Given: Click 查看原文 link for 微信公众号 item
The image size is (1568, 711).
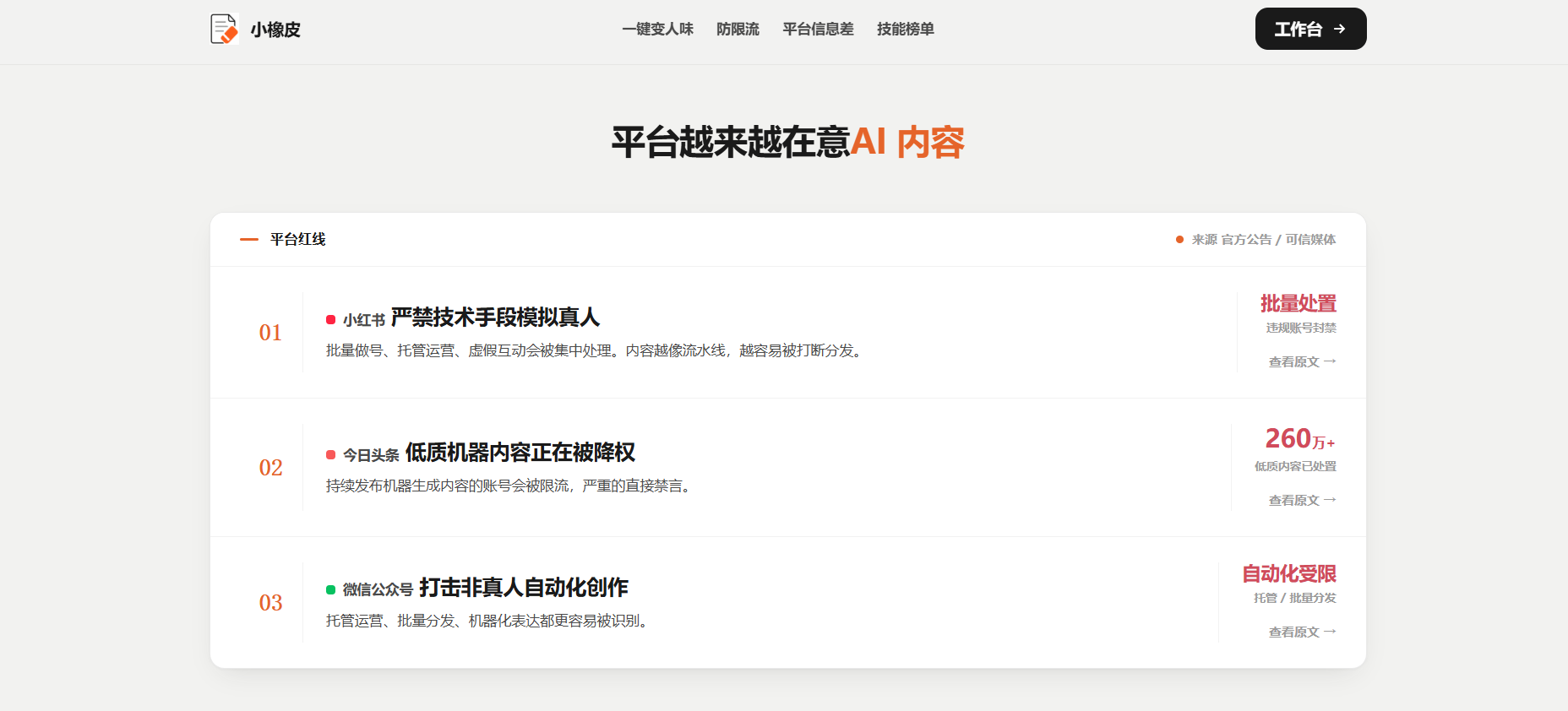Looking at the screenshot, I should click(1302, 632).
